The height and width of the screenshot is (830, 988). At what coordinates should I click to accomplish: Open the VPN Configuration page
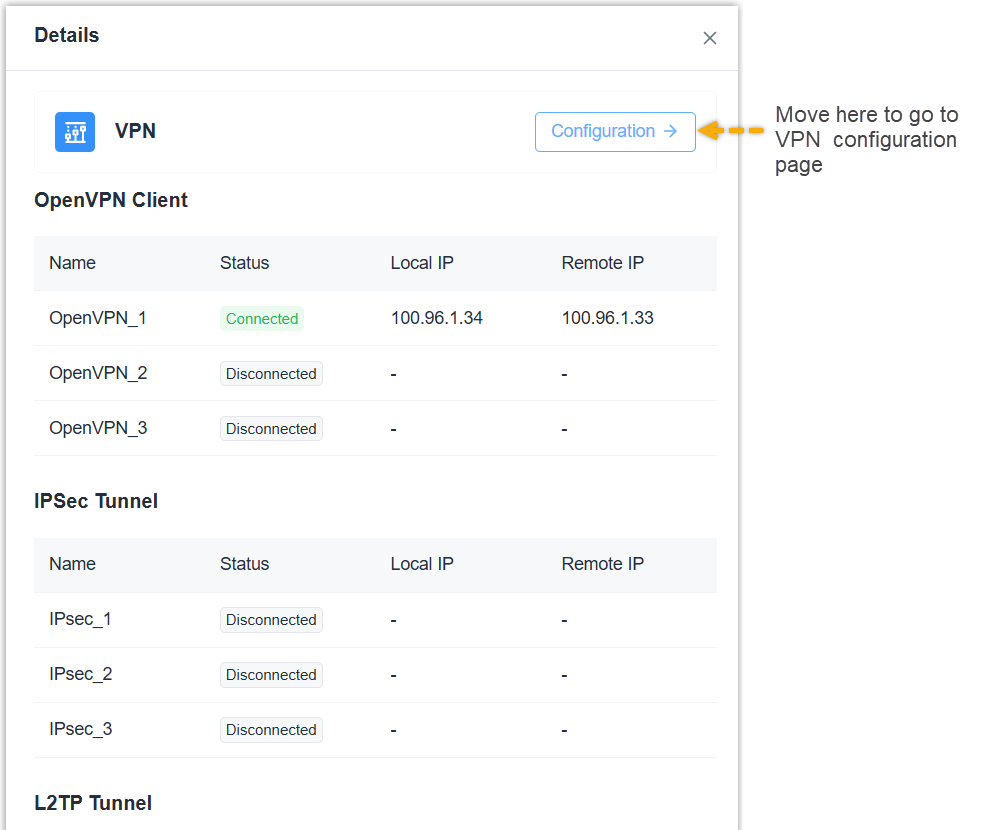(615, 132)
